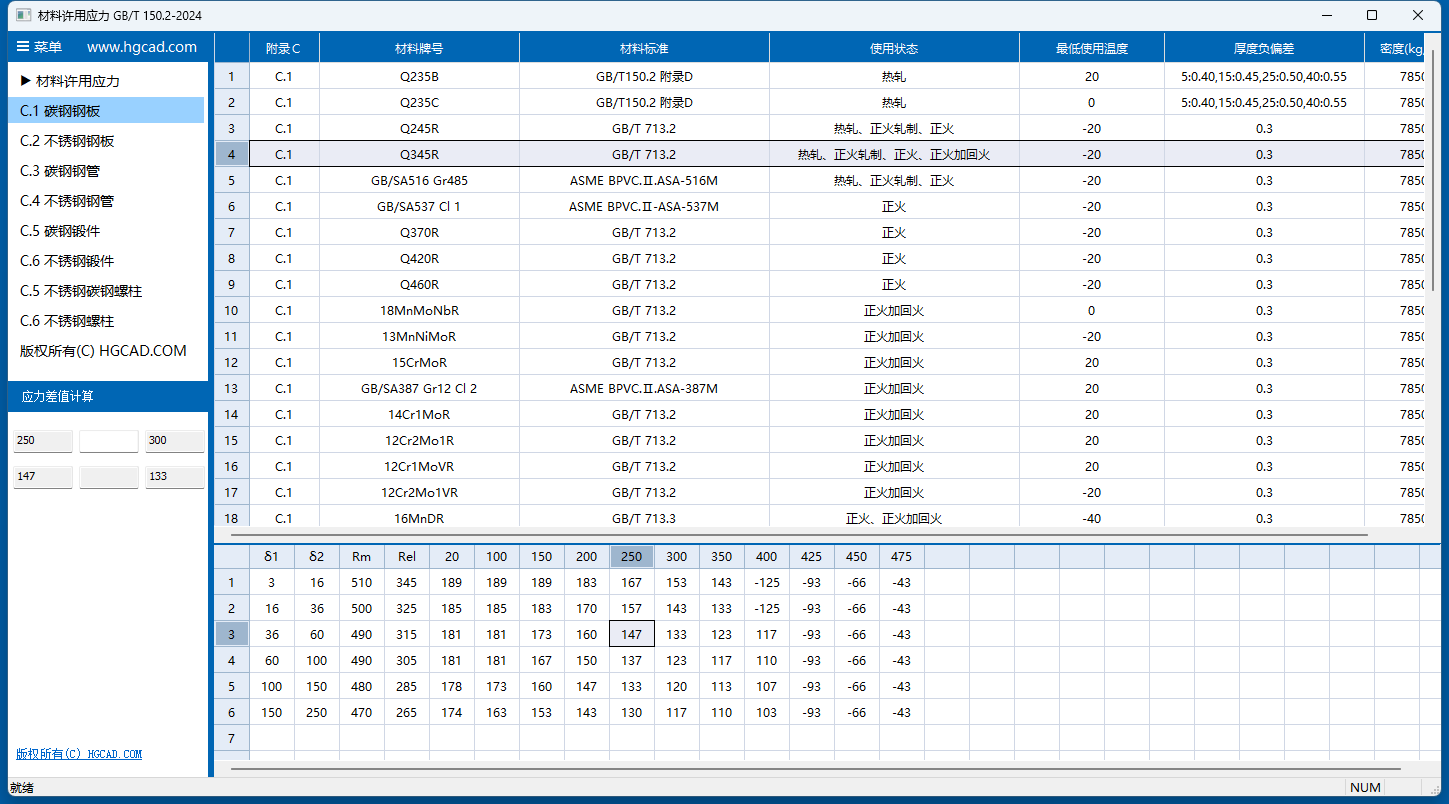1449x804 pixels.
Task: Click the 应力差值计算 panel header
Action: (x=58, y=396)
